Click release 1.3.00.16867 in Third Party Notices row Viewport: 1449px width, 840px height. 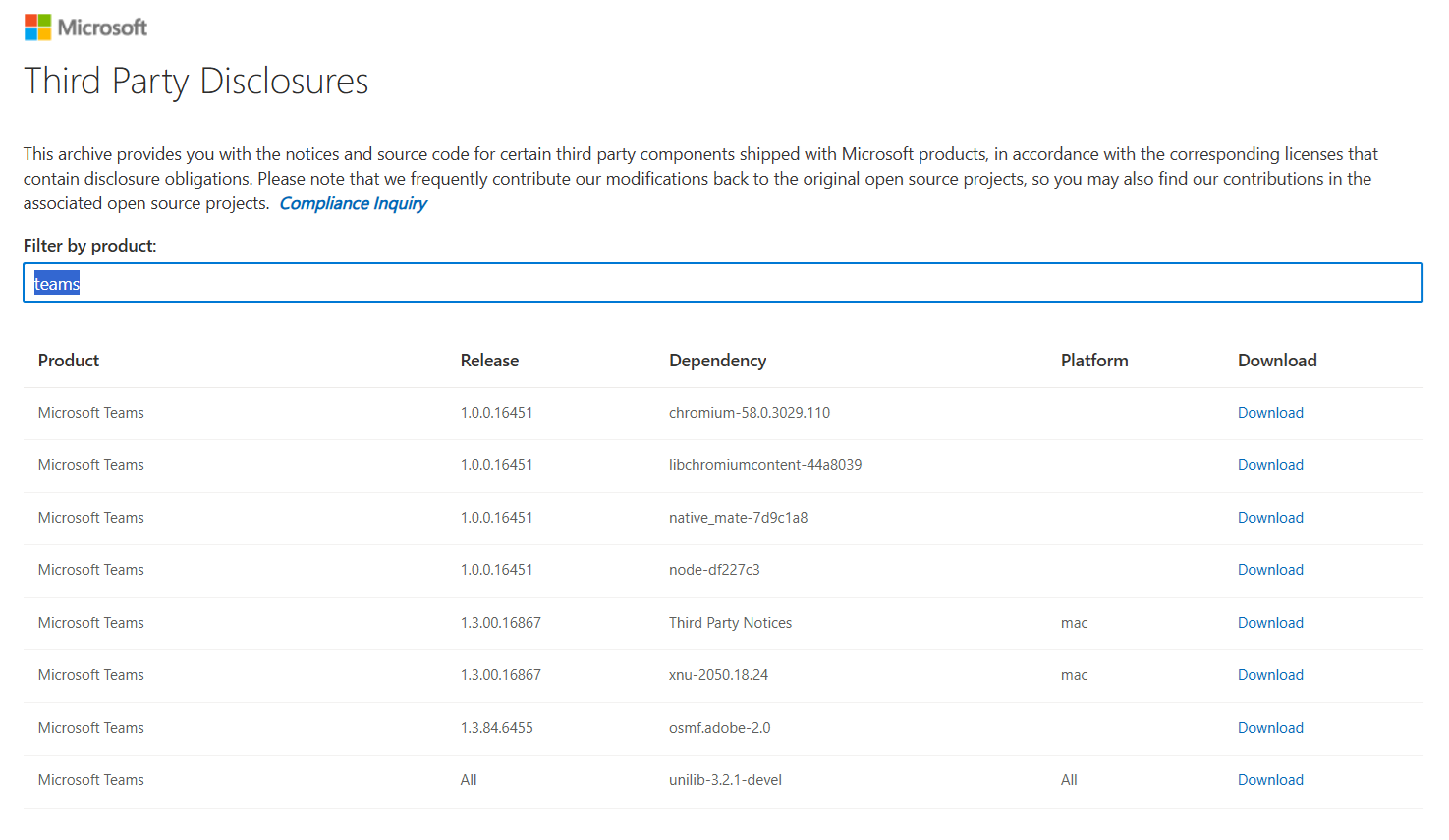(x=501, y=623)
